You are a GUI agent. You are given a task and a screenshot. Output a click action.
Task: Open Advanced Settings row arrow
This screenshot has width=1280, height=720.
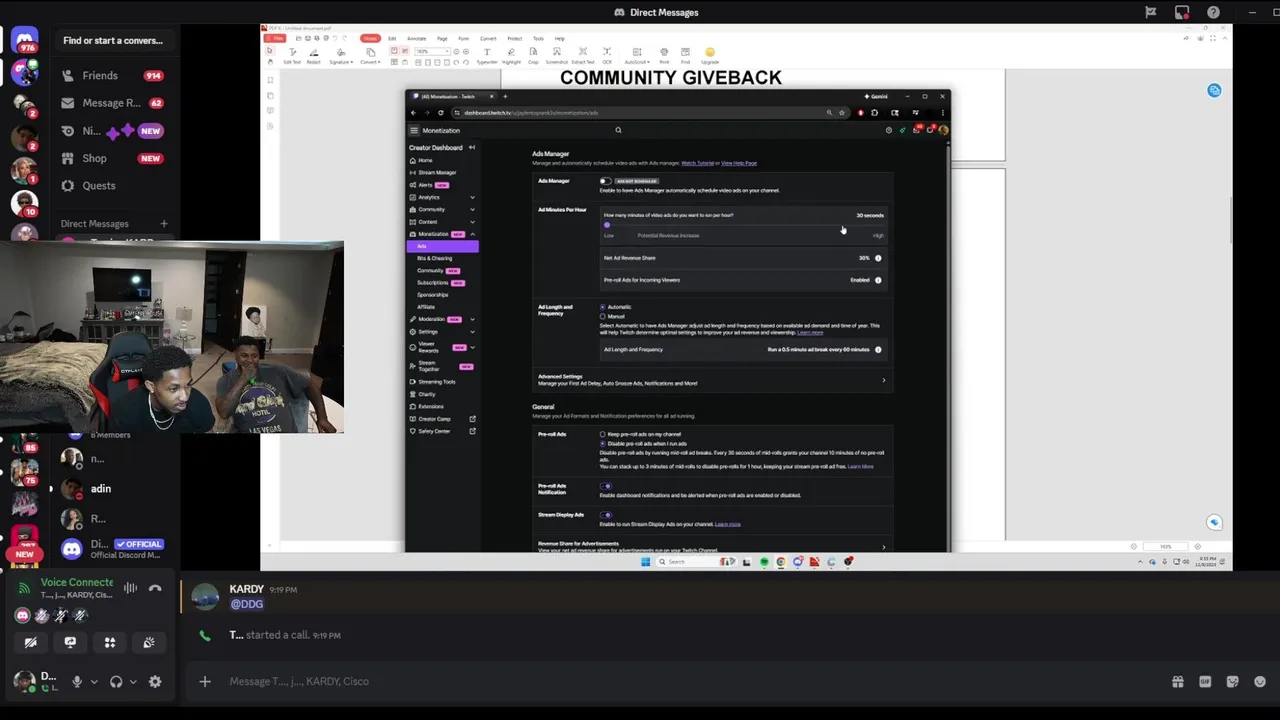coord(883,380)
